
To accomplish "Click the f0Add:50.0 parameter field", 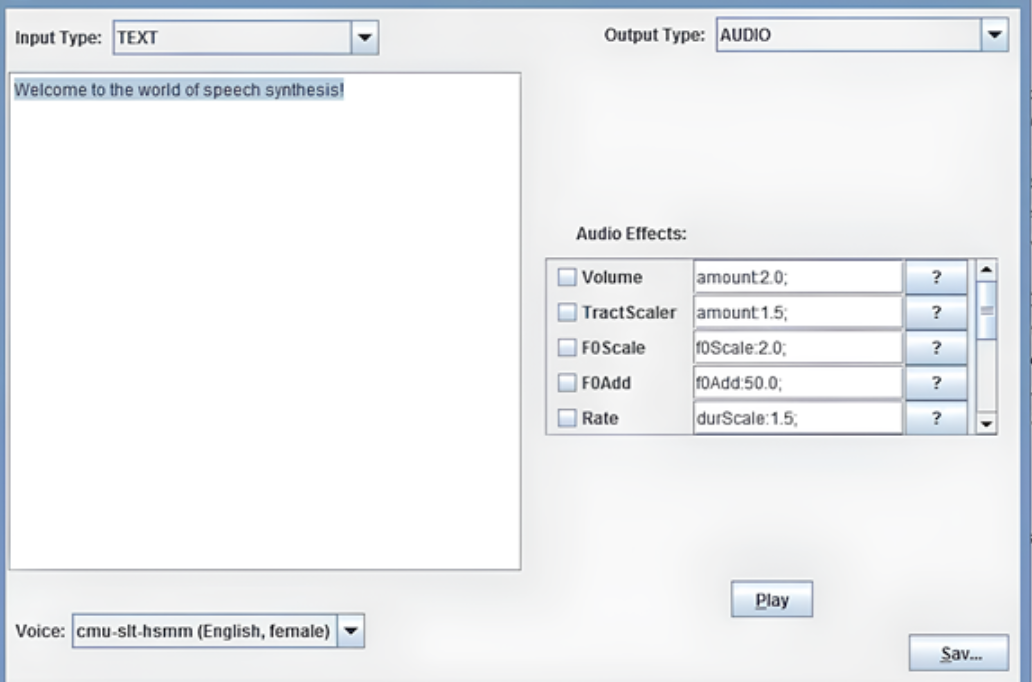I will (798, 382).
